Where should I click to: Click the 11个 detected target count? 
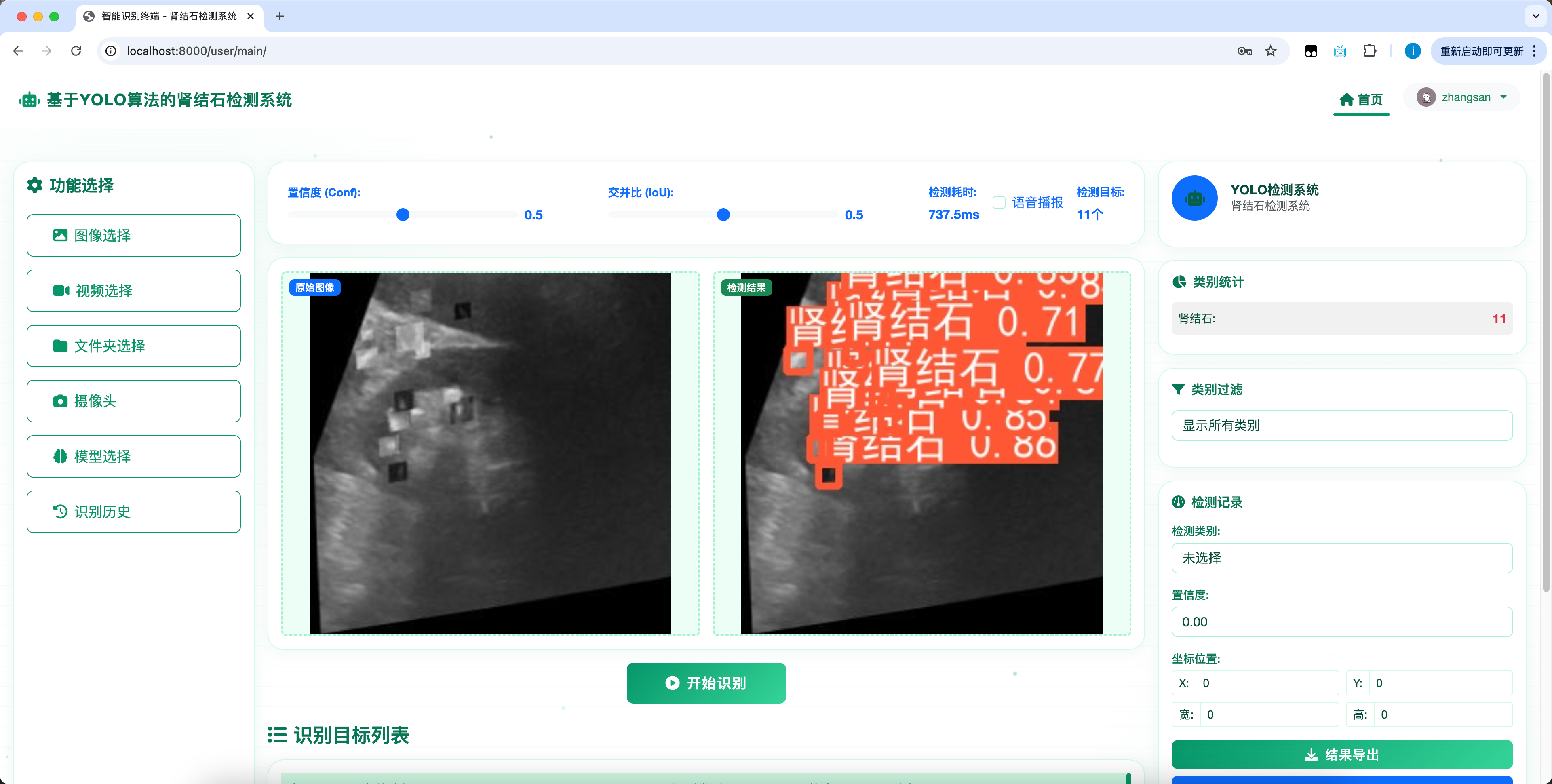[x=1090, y=215]
